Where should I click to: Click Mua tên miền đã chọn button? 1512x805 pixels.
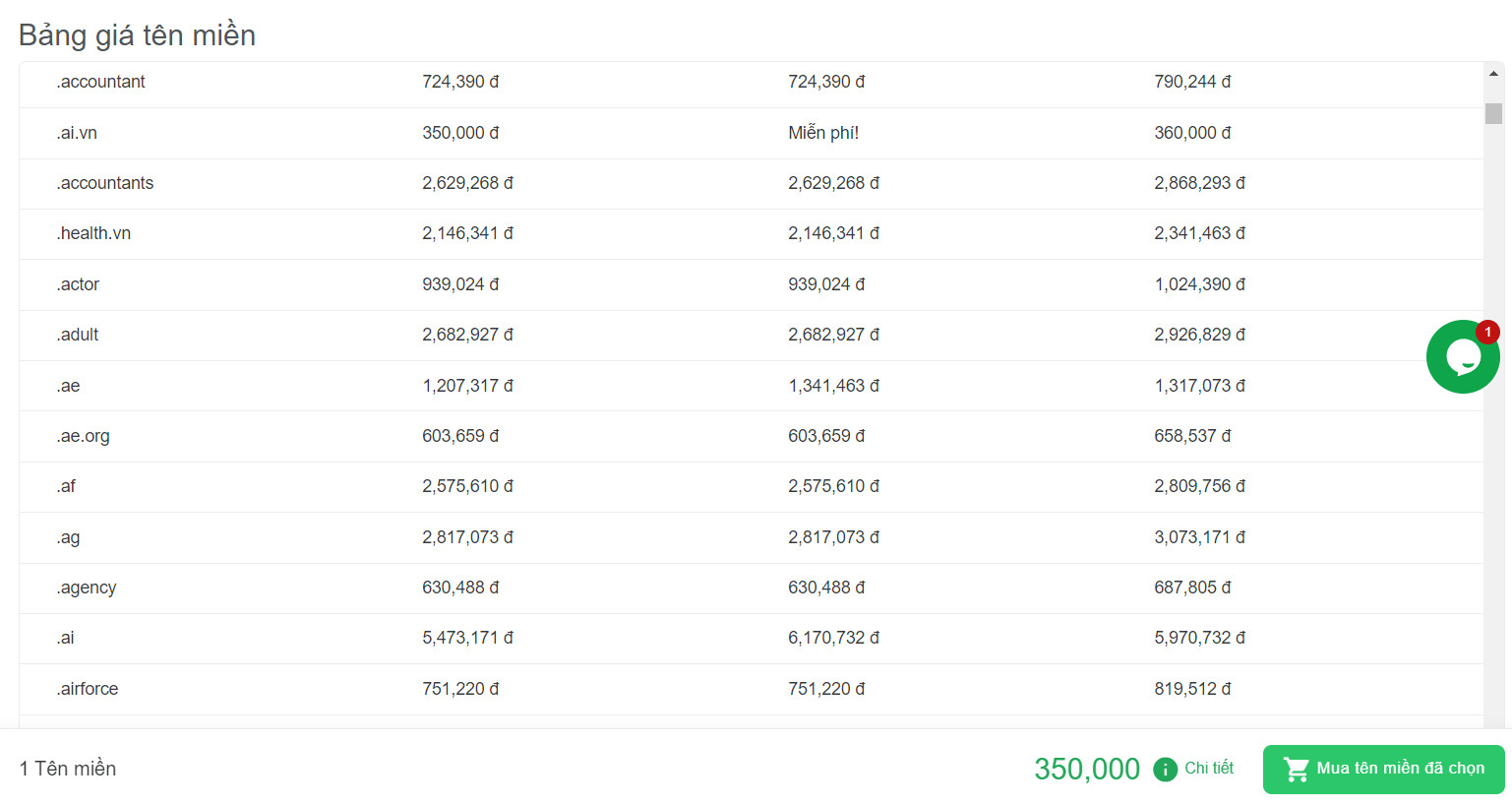coord(1383,769)
